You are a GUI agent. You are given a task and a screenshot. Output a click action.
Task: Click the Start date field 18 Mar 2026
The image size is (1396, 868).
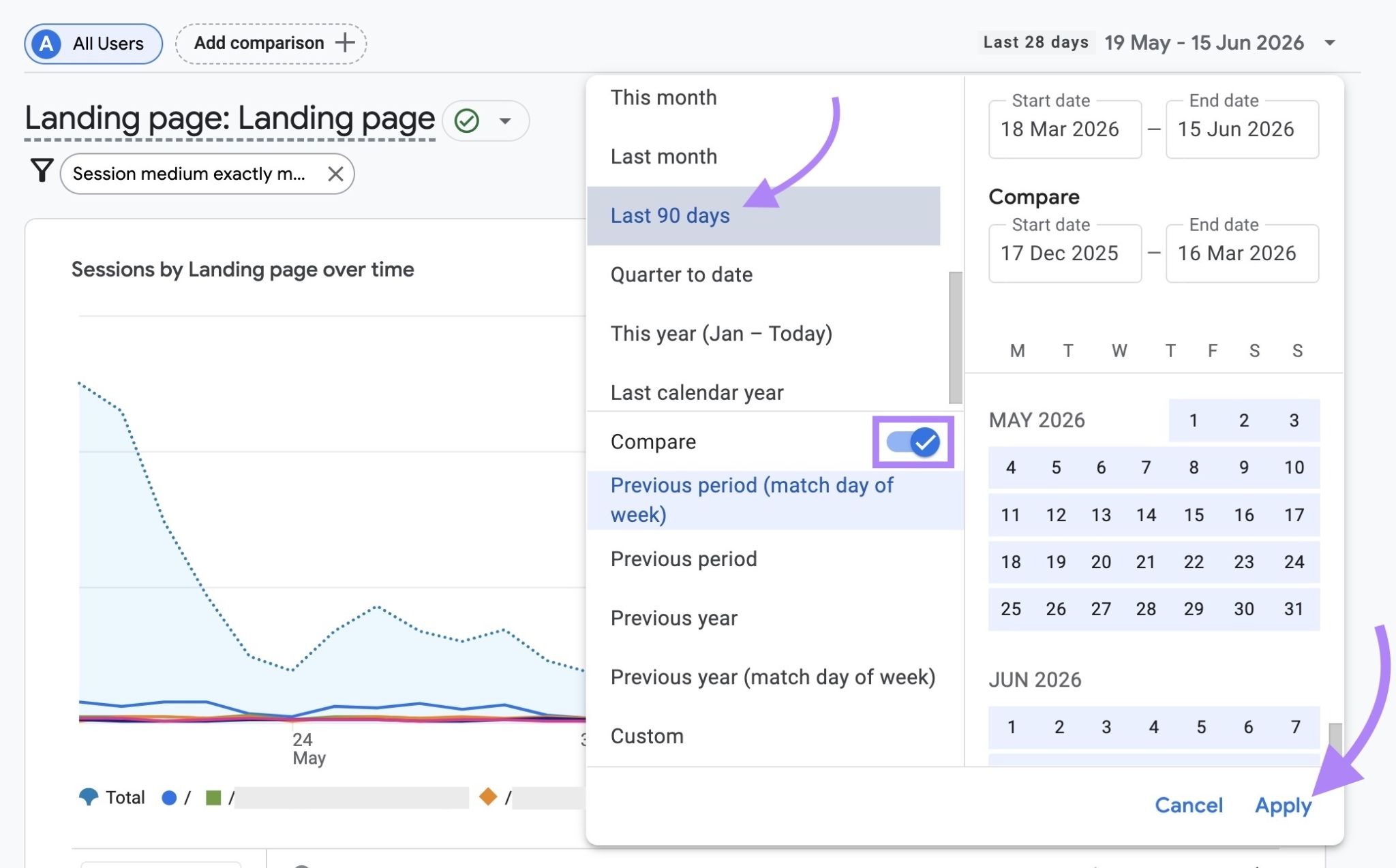(1065, 129)
